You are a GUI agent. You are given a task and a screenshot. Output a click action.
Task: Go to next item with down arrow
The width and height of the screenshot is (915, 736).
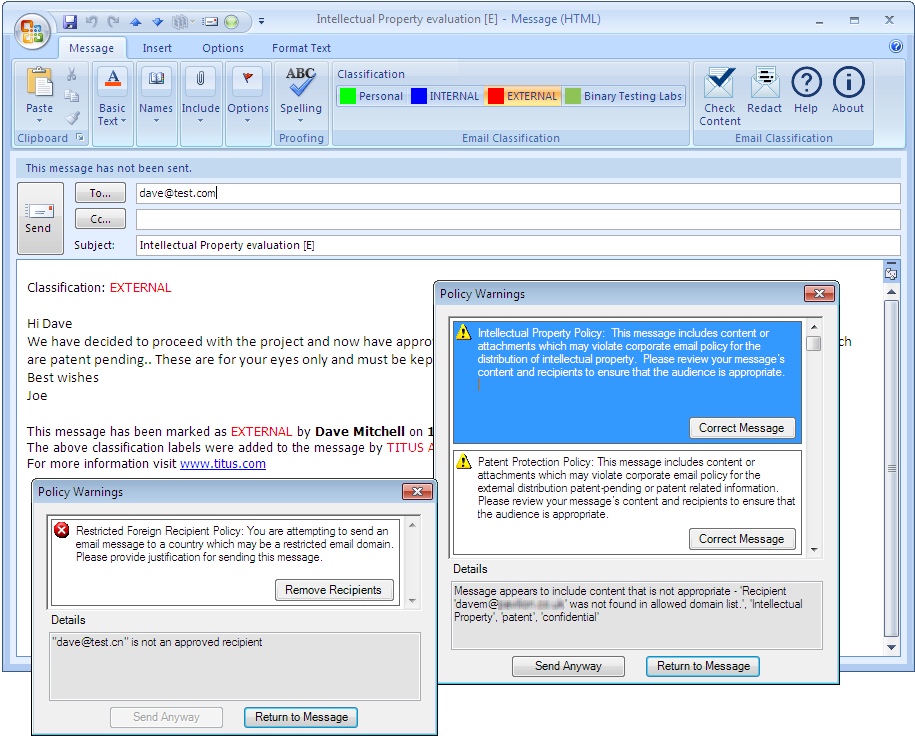(x=158, y=22)
